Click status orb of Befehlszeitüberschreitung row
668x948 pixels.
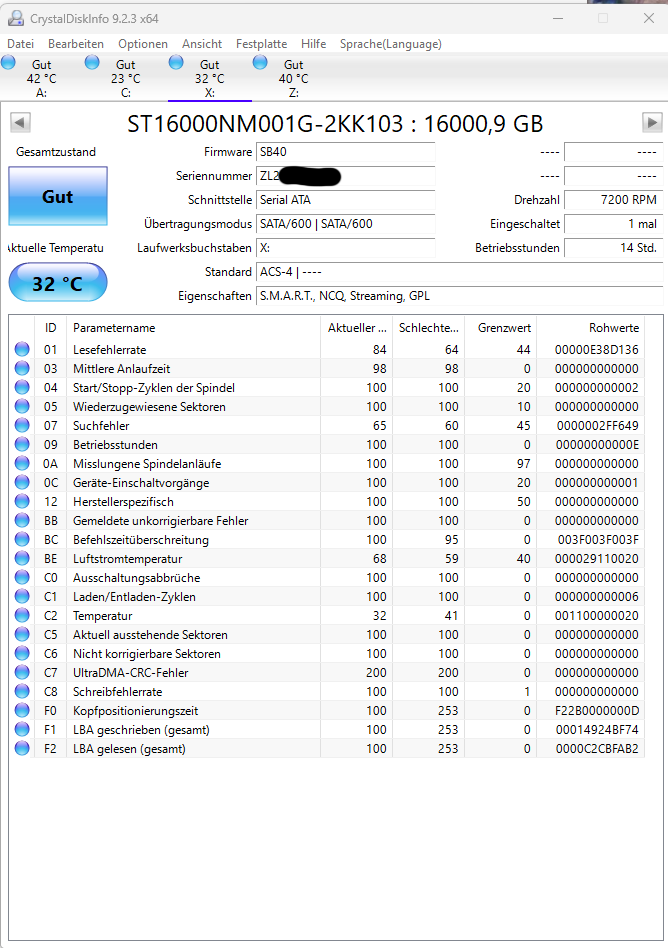[22, 539]
